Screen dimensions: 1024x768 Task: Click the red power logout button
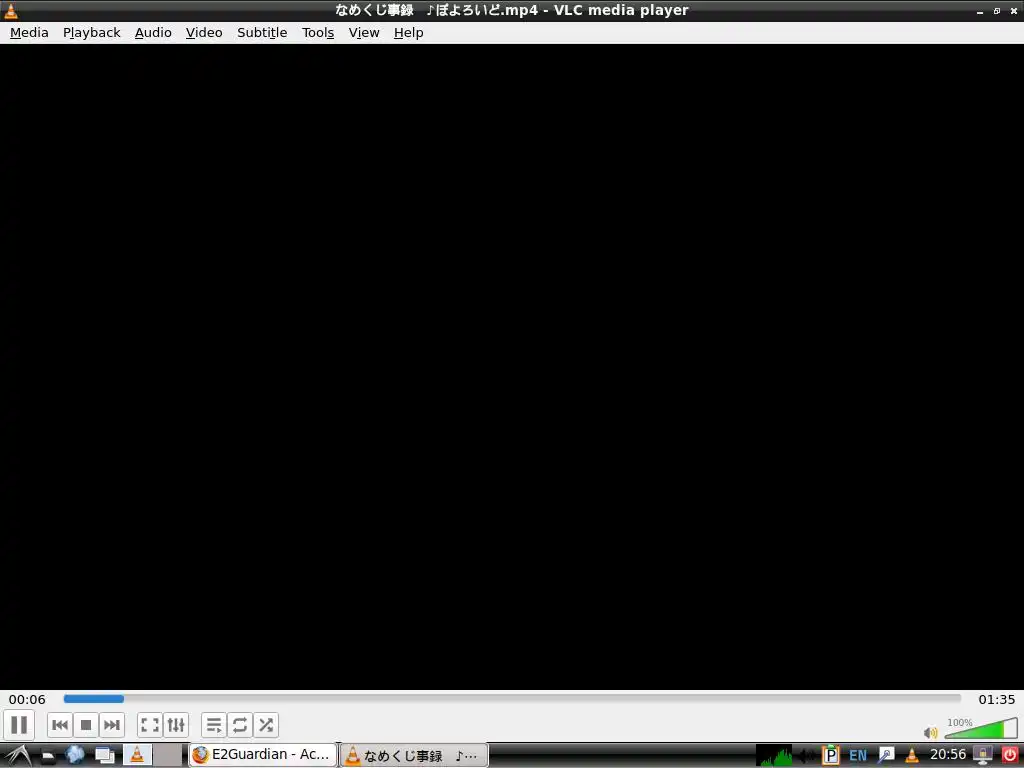pos(1010,756)
